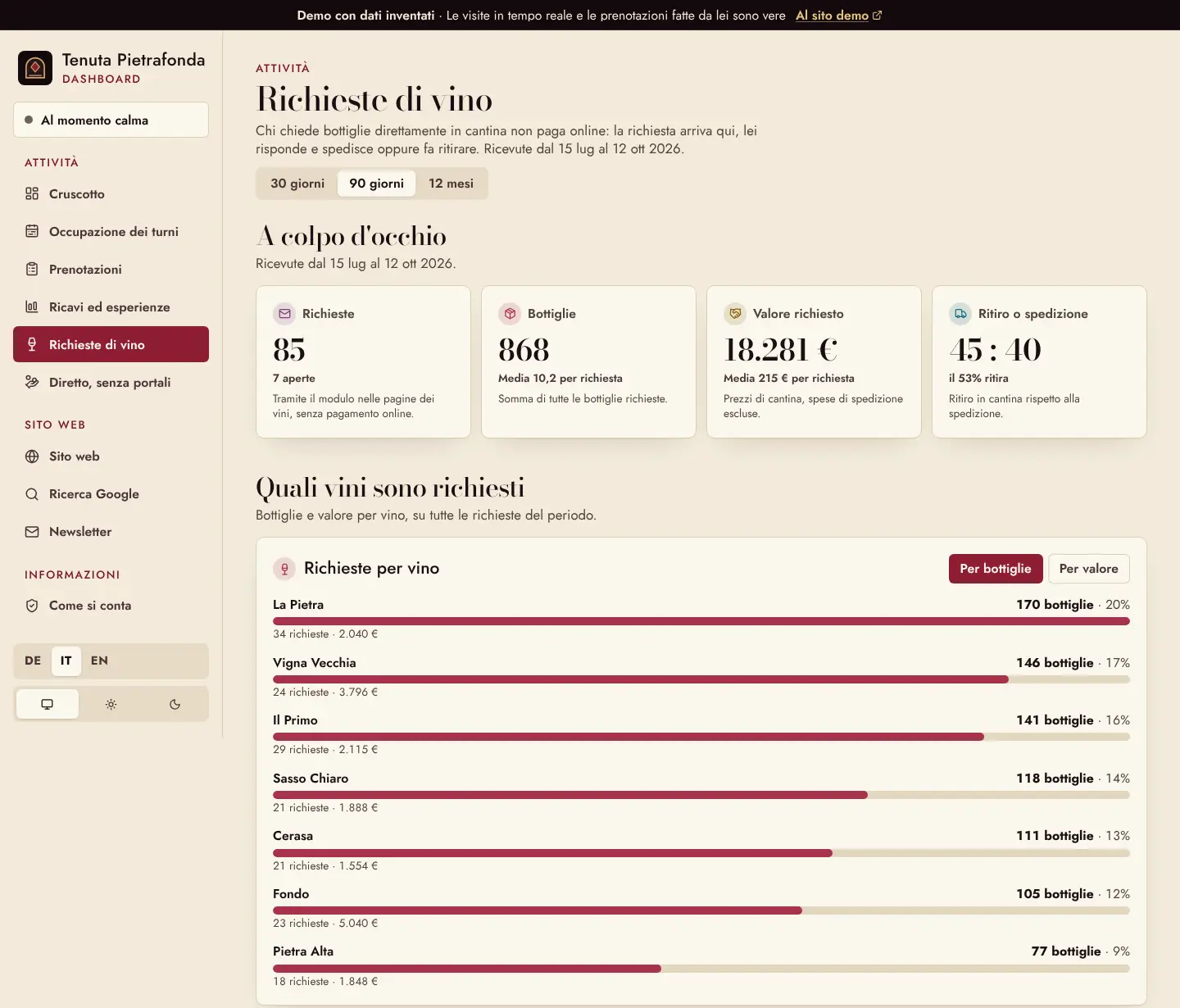
Task: Click the Cruscotto grid icon
Action: [32, 194]
